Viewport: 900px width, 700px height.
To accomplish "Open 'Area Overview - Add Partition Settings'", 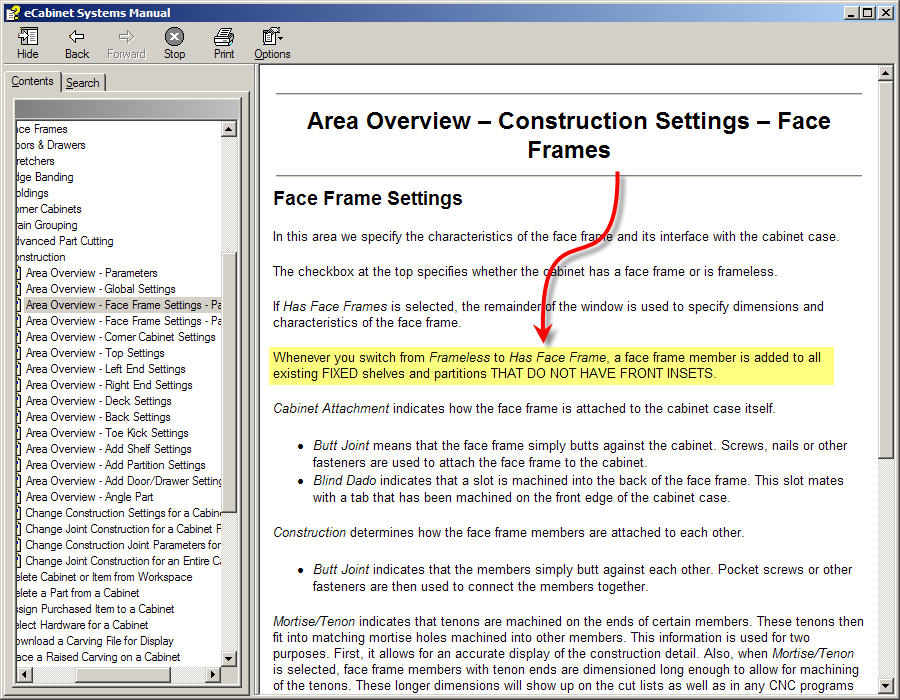I will (x=115, y=466).
